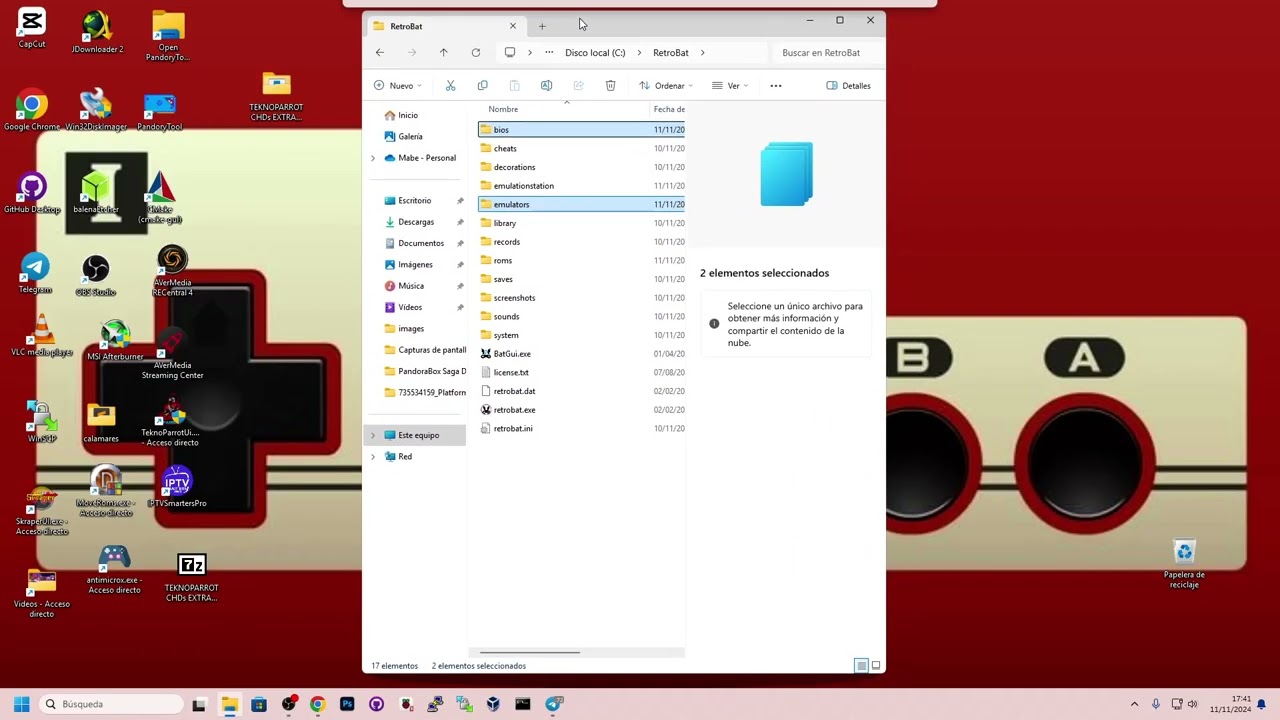1280x720 pixels.
Task: Open the Nuevo dropdown menu
Action: [x=397, y=86]
